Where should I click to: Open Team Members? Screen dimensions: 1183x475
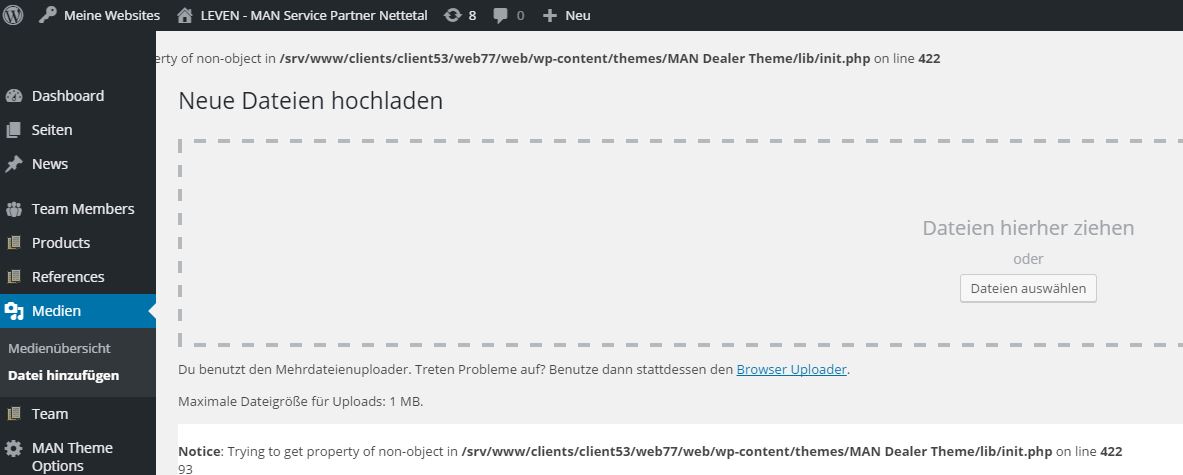[x=83, y=209]
